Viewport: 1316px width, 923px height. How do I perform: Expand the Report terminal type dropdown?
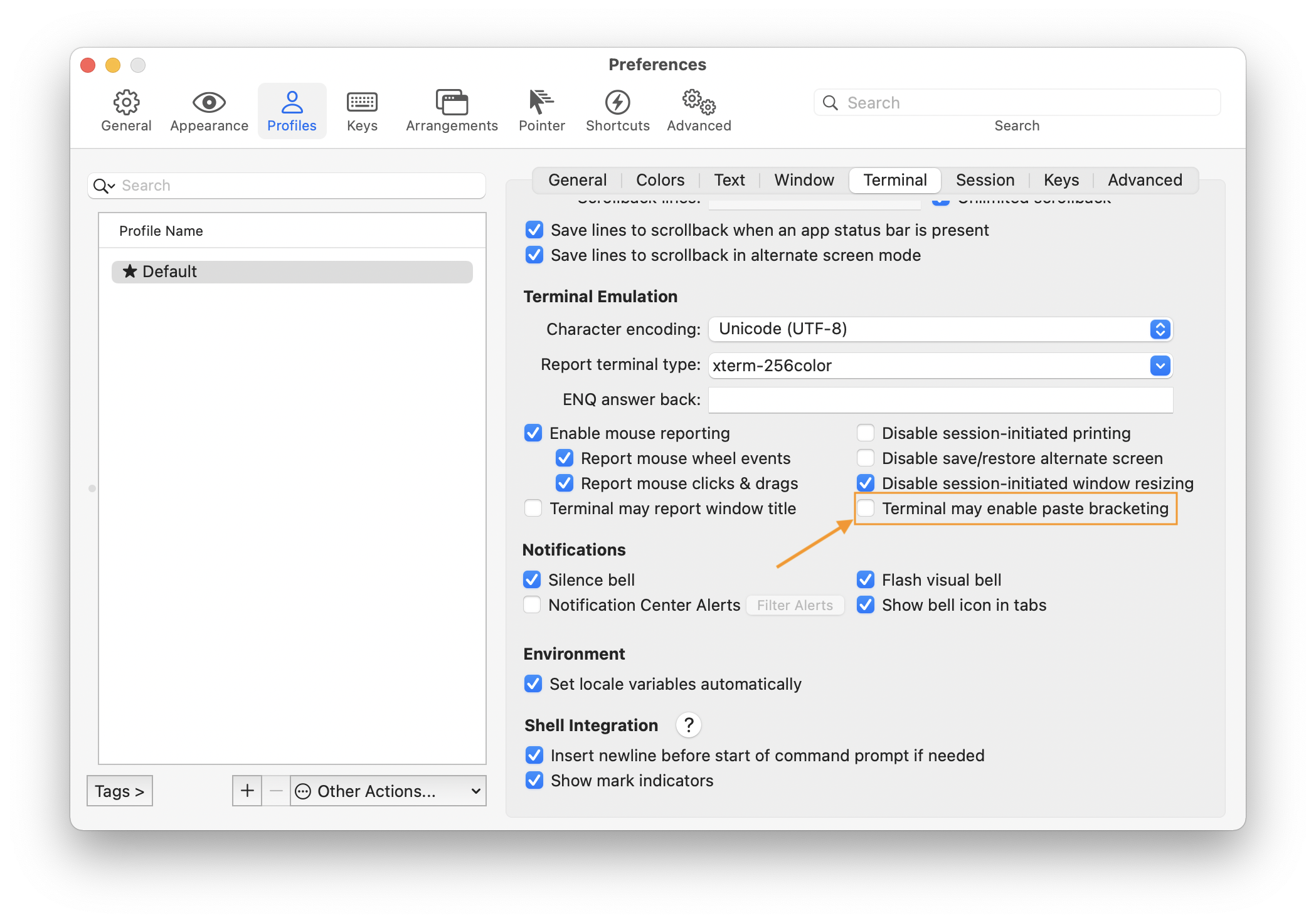(x=1160, y=366)
